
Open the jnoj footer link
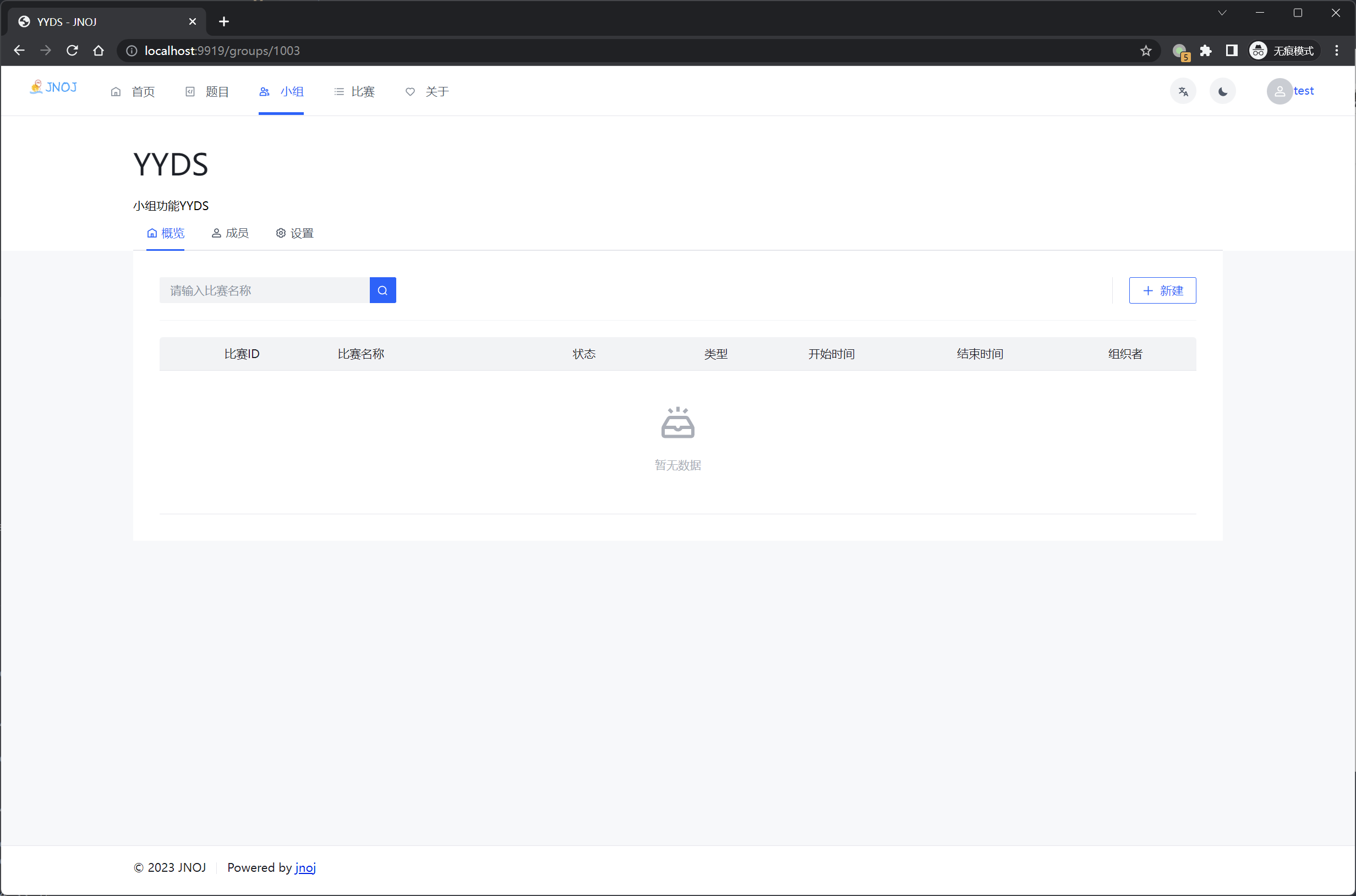point(305,867)
